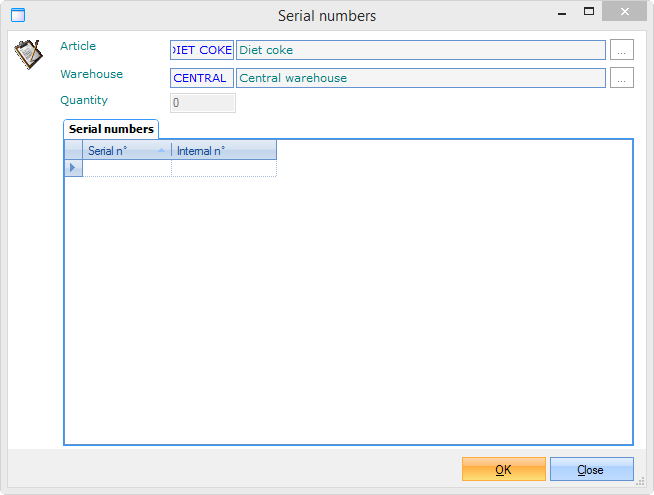The width and height of the screenshot is (654, 495).
Task: Click the window system menu icon
Action: point(17,15)
